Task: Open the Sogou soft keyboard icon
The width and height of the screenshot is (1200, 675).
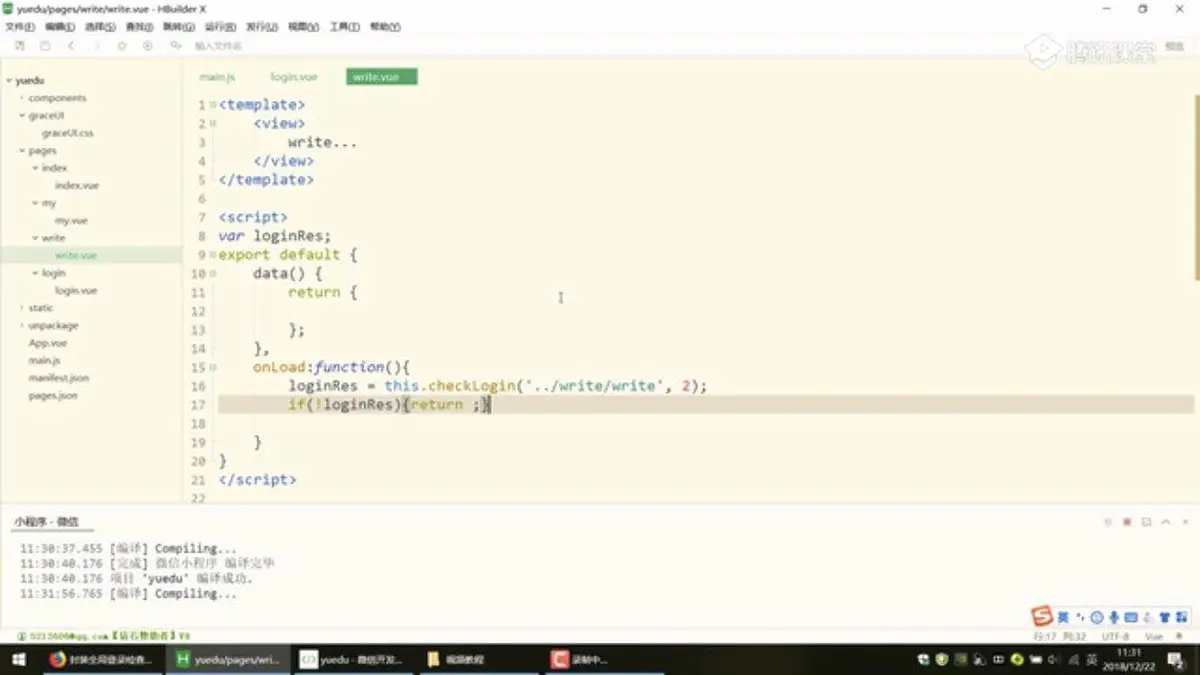Action: click(1131, 617)
